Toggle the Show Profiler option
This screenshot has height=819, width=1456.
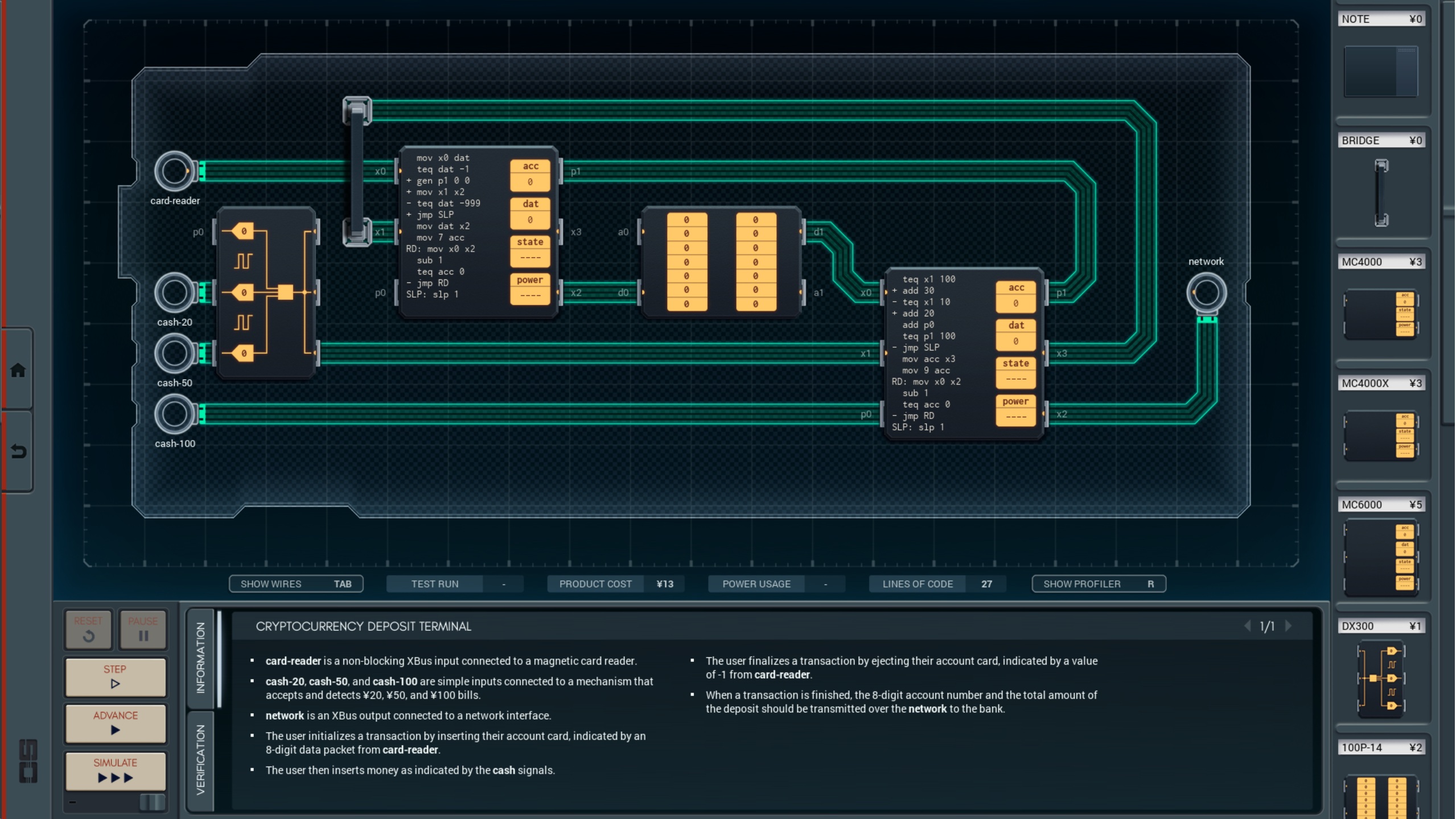(x=1098, y=584)
